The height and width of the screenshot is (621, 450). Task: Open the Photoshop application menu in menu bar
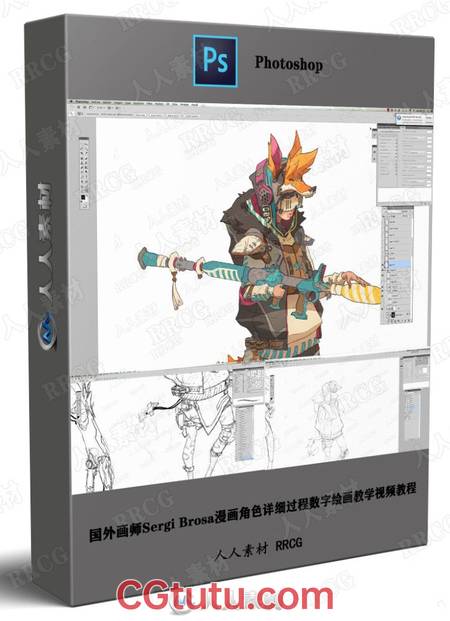coord(82,102)
